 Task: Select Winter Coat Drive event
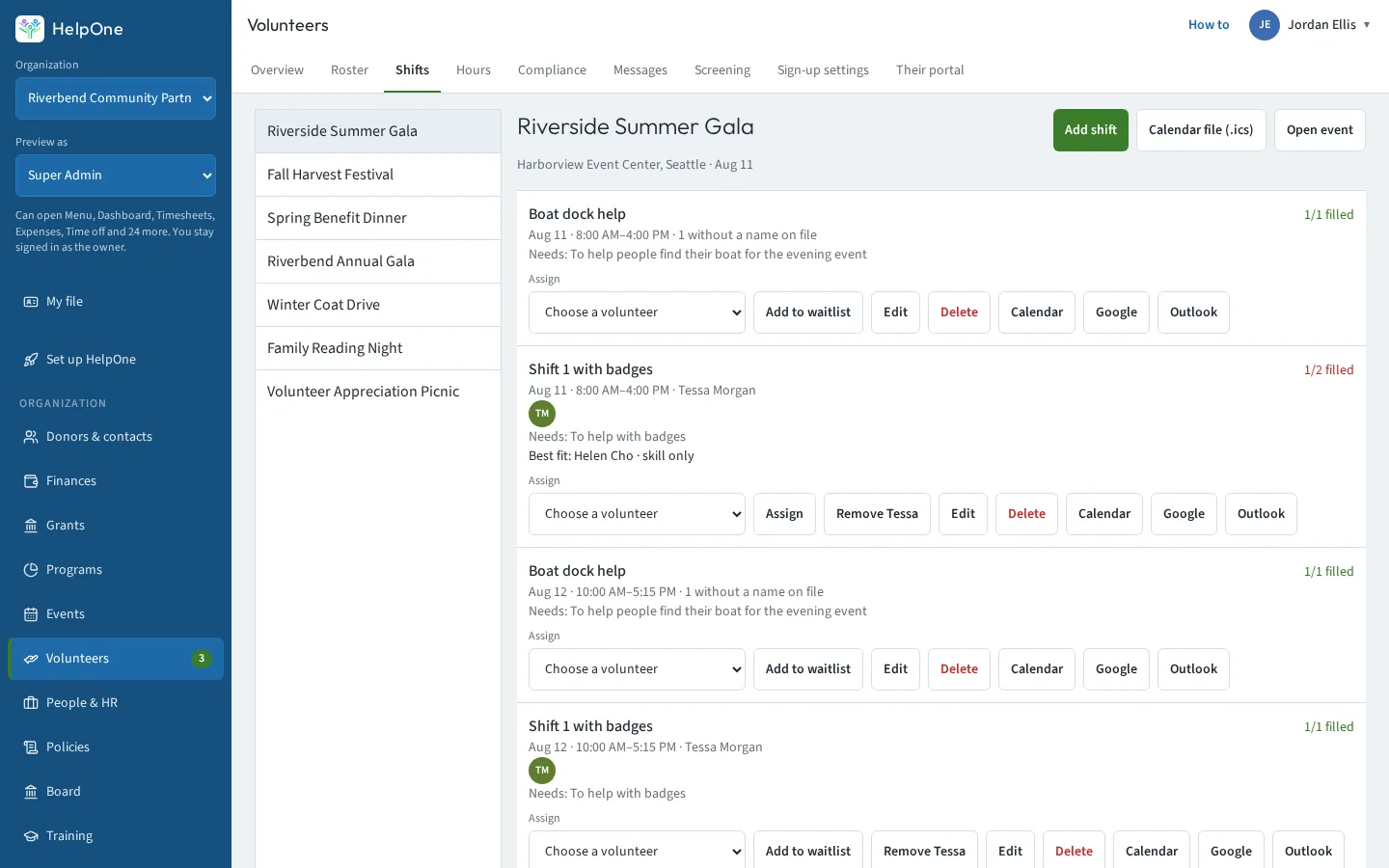[378, 305]
